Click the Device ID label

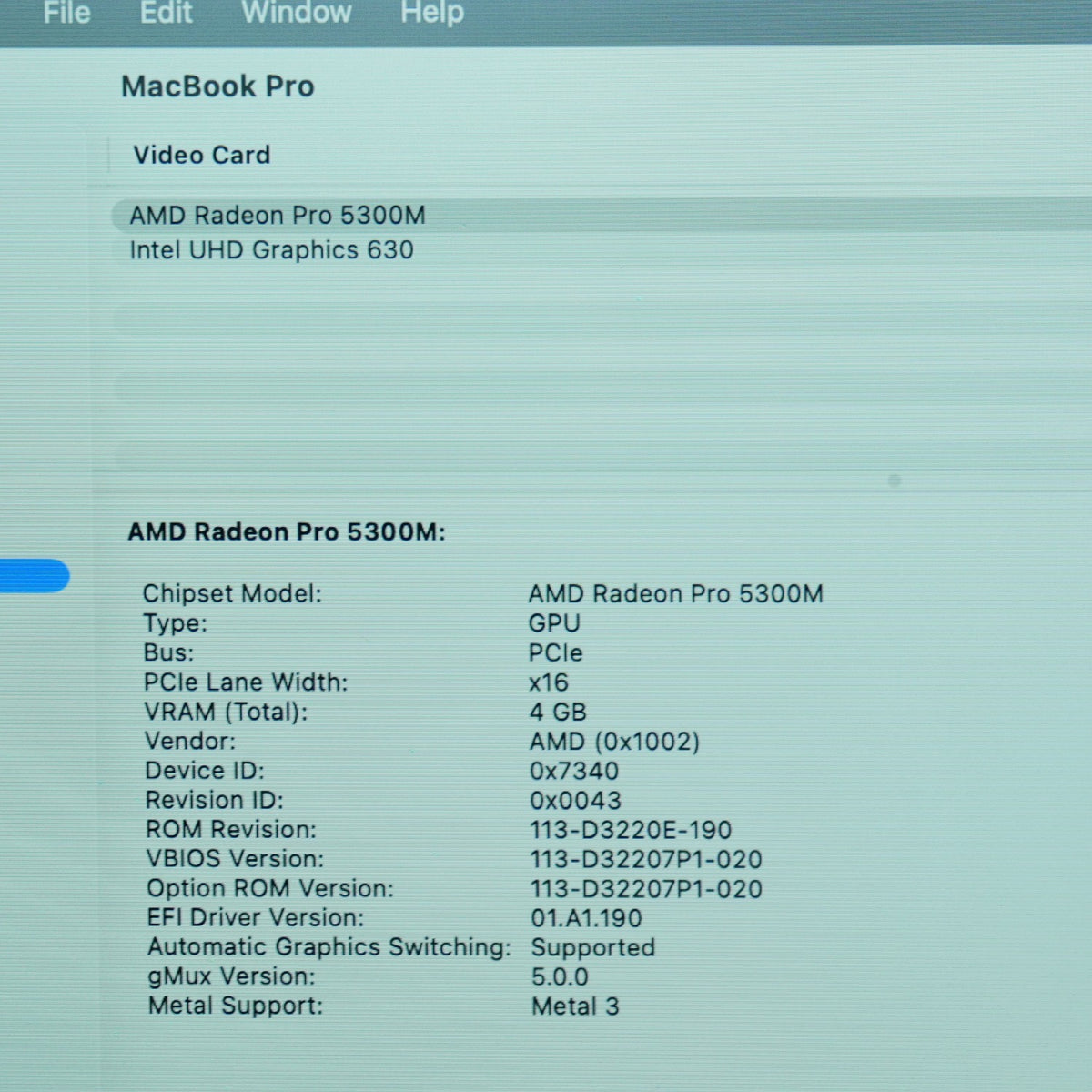click(x=205, y=771)
